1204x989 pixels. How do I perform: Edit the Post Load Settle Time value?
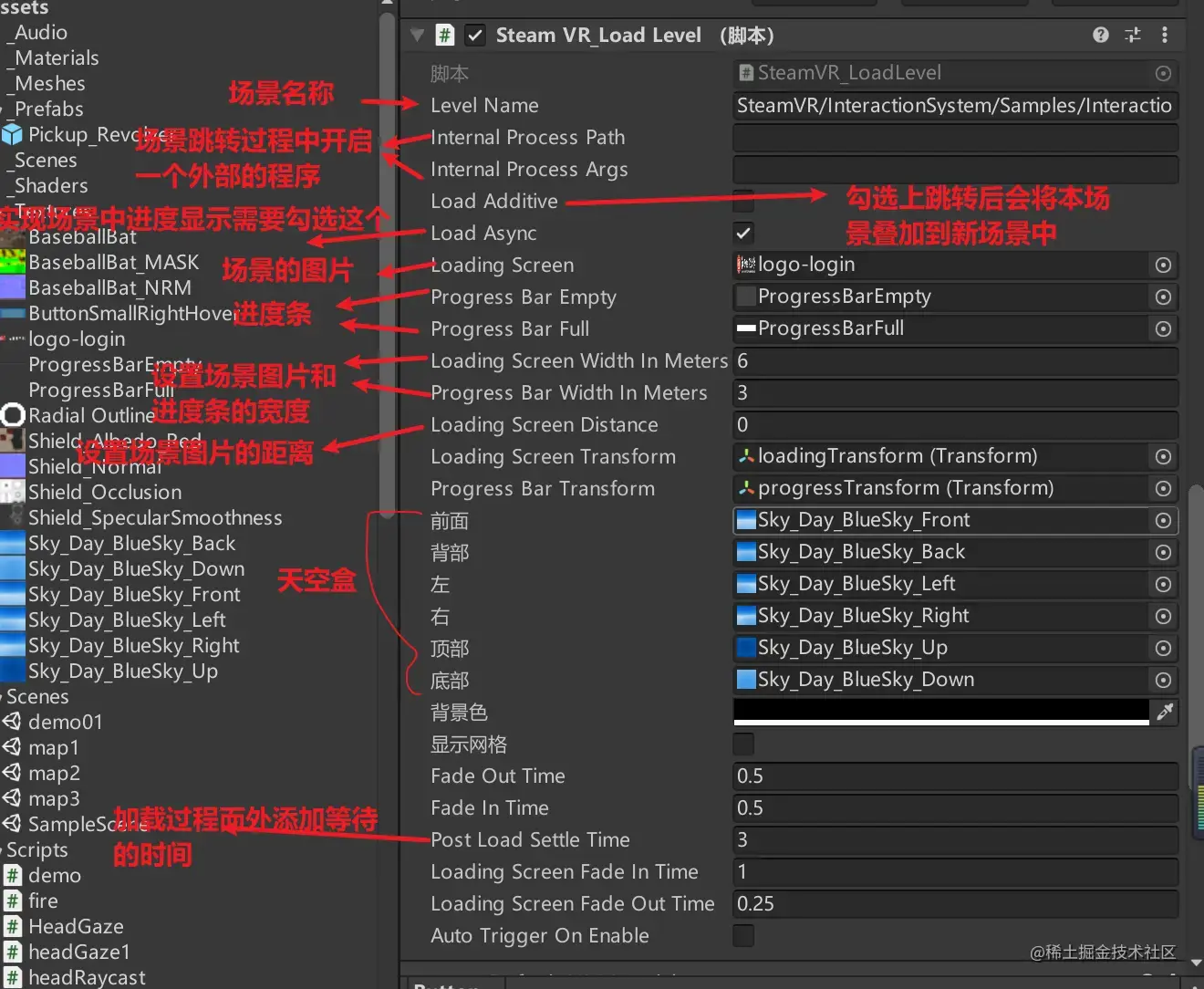coord(955,839)
